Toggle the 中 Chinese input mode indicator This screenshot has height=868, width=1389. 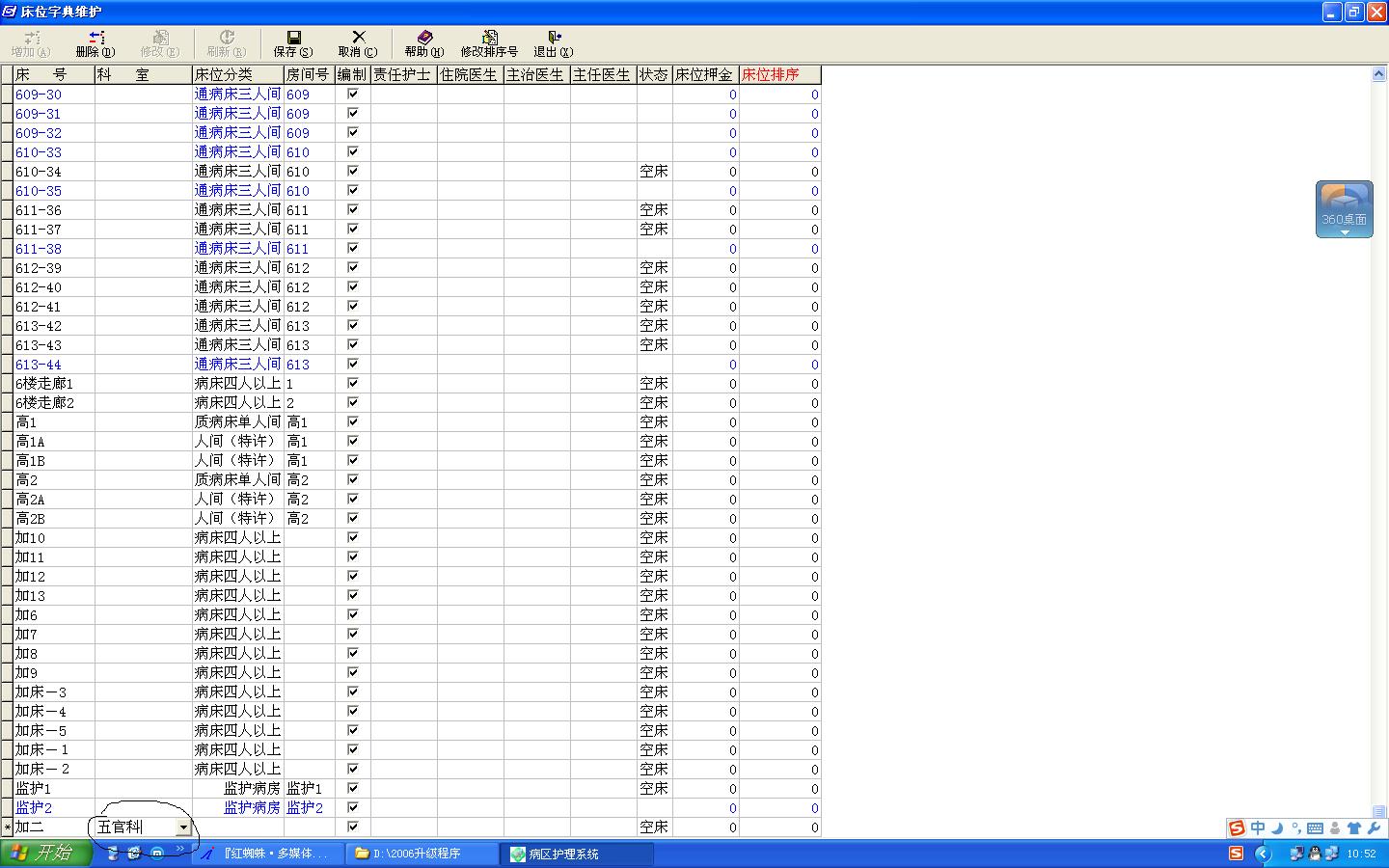coord(1258,827)
